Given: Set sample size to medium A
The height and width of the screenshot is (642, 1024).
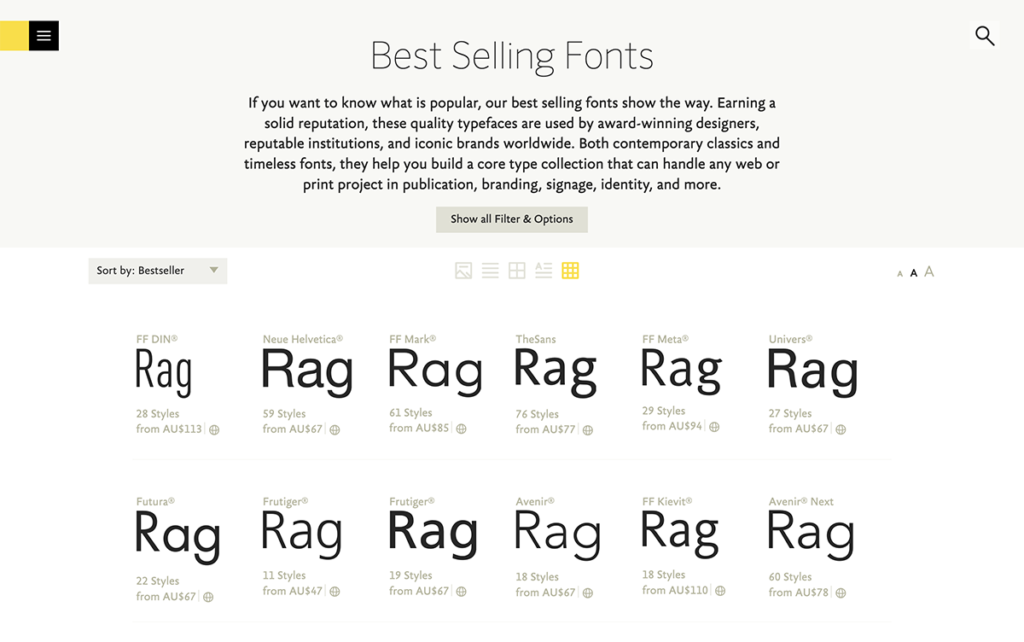Looking at the screenshot, I should [x=914, y=273].
